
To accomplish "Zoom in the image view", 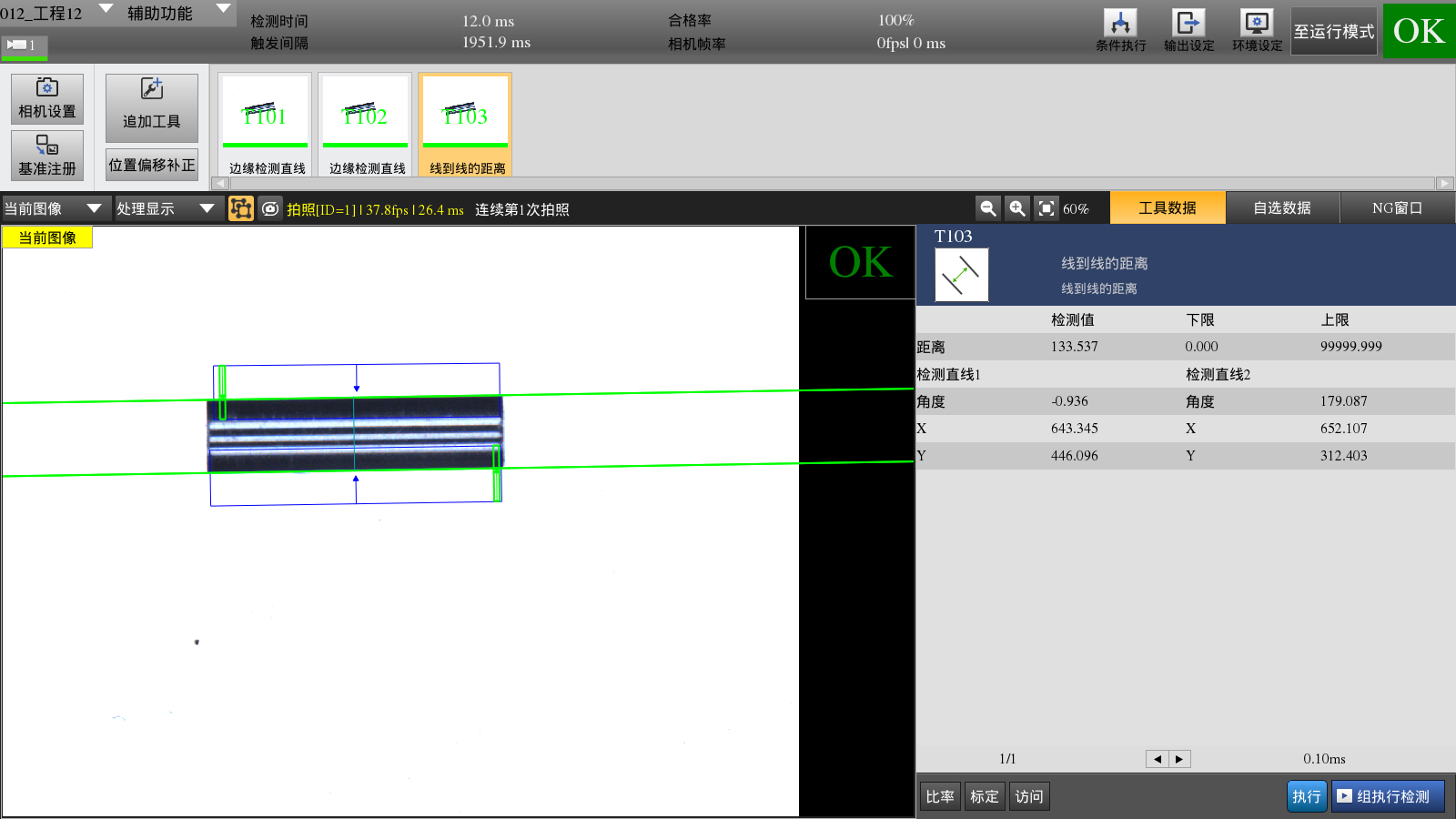I will coord(1017,208).
